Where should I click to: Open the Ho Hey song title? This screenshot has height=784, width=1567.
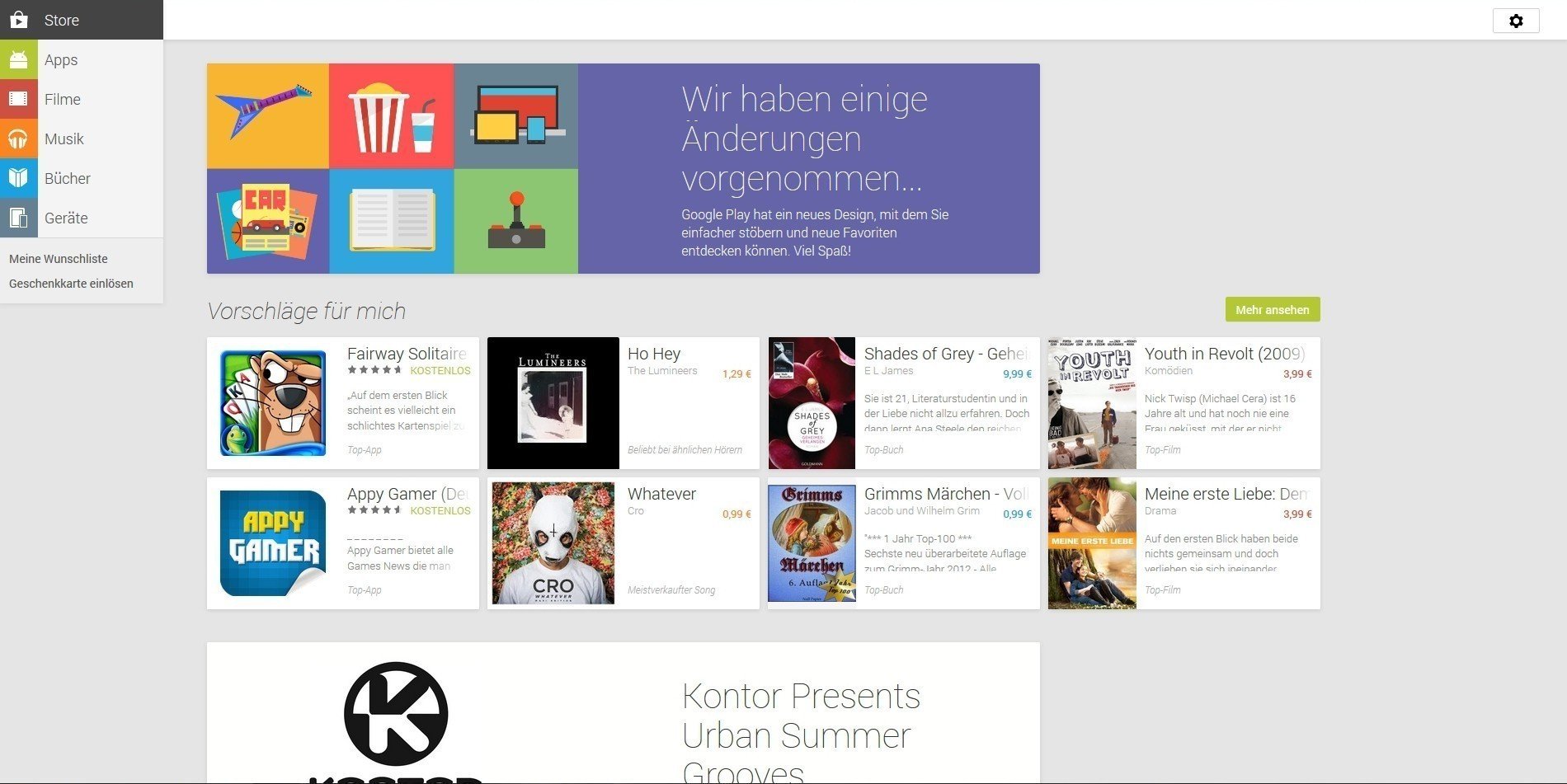[654, 354]
